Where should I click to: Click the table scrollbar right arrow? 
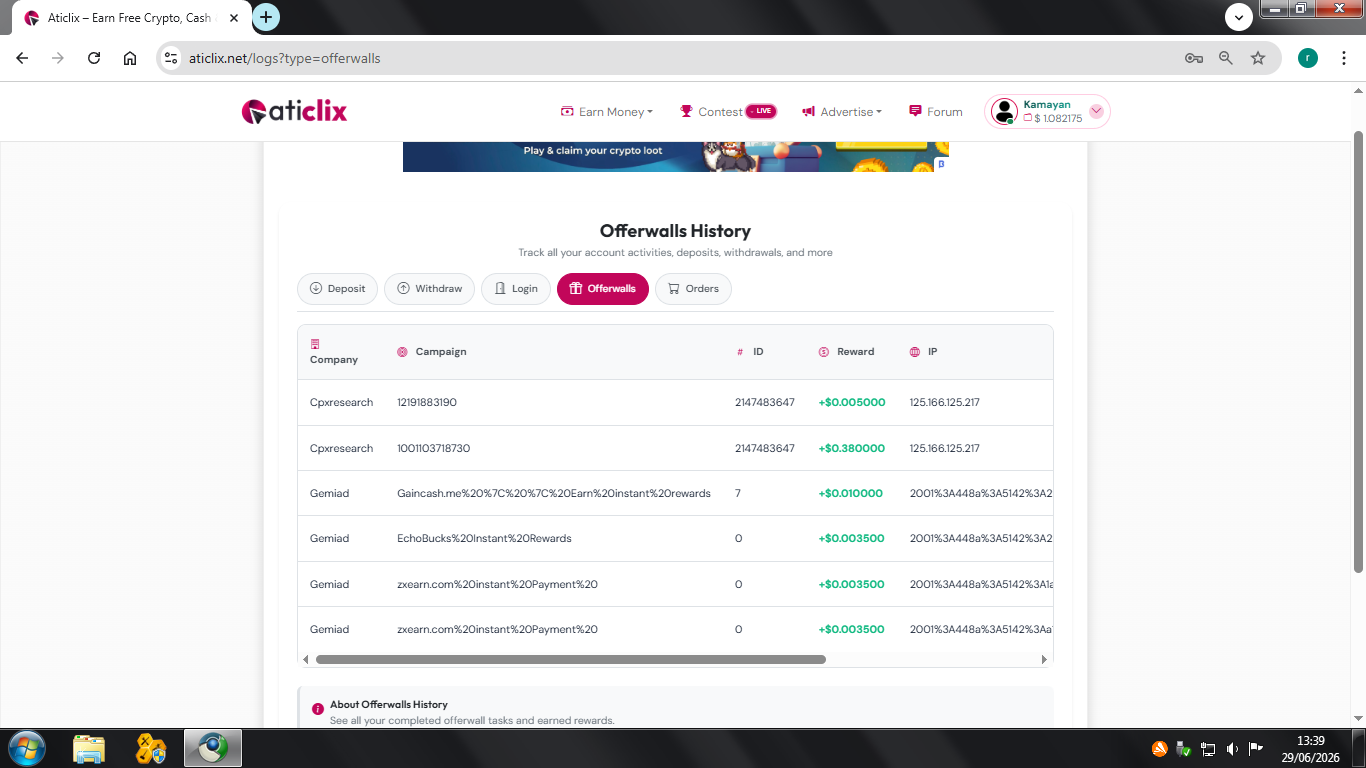1044,660
